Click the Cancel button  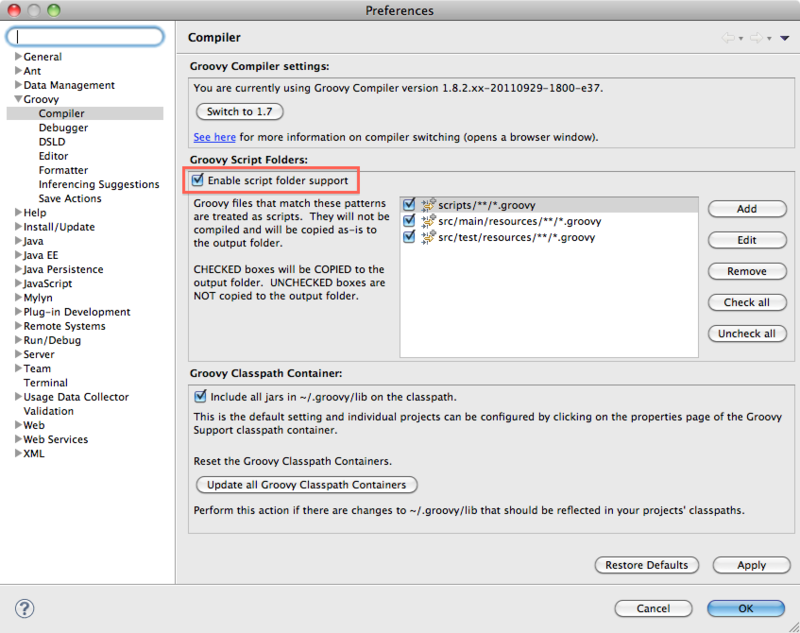click(x=653, y=608)
